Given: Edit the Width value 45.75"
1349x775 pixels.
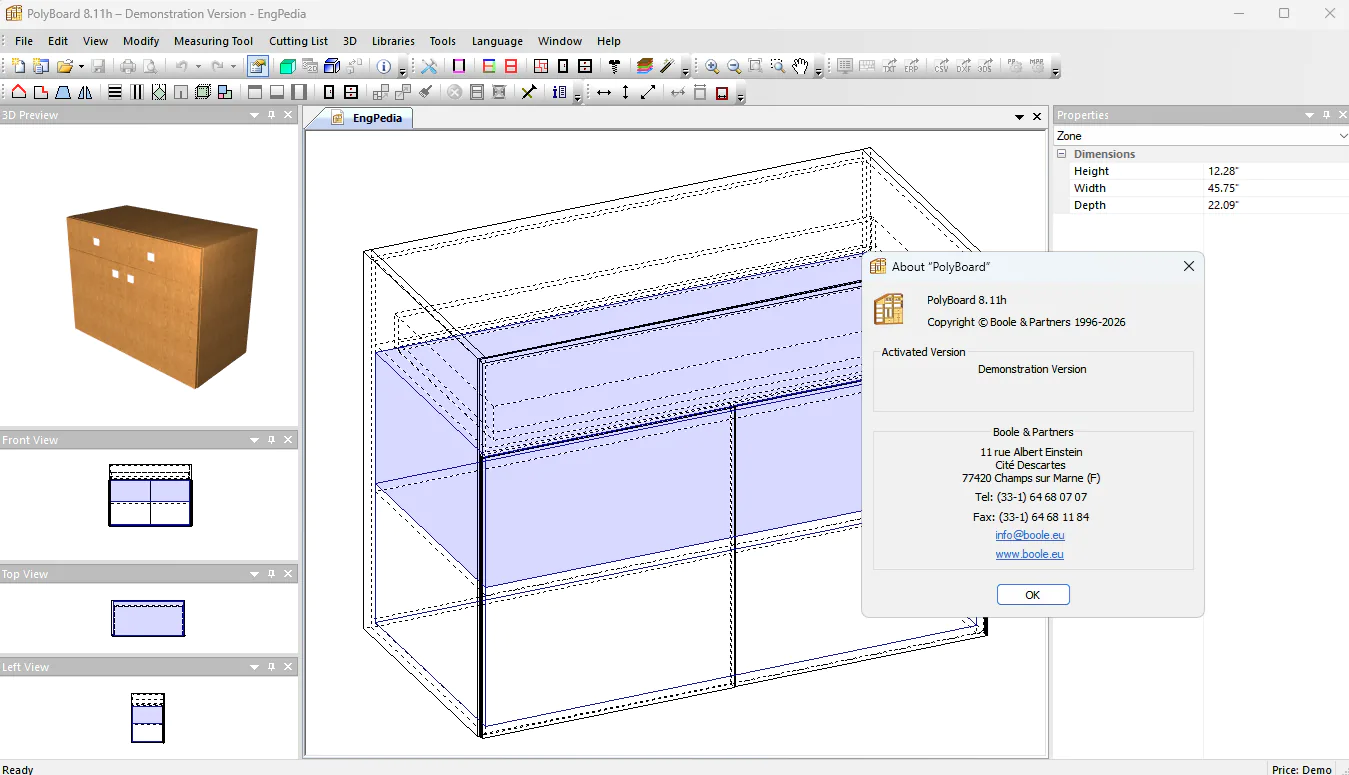Looking at the screenshot, I should [x=1276, y=188].
